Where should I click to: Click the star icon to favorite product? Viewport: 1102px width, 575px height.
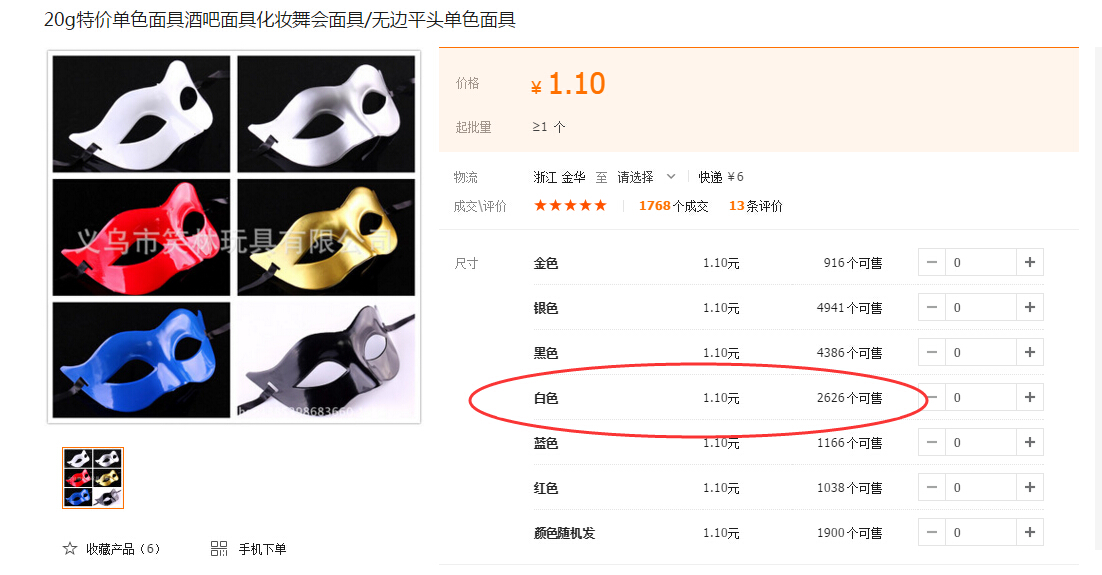(x=70, y=549)
